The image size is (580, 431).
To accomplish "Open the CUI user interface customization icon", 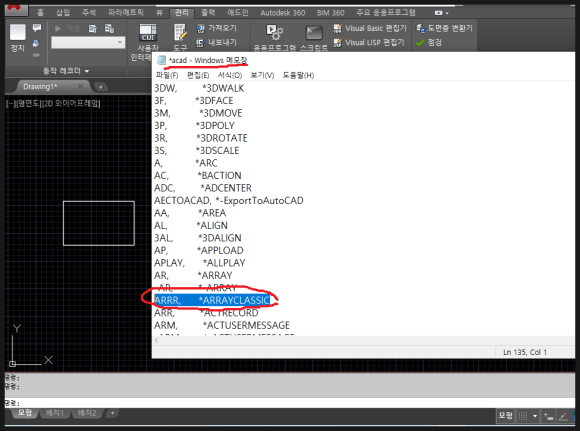I will [x=148, y=33].
